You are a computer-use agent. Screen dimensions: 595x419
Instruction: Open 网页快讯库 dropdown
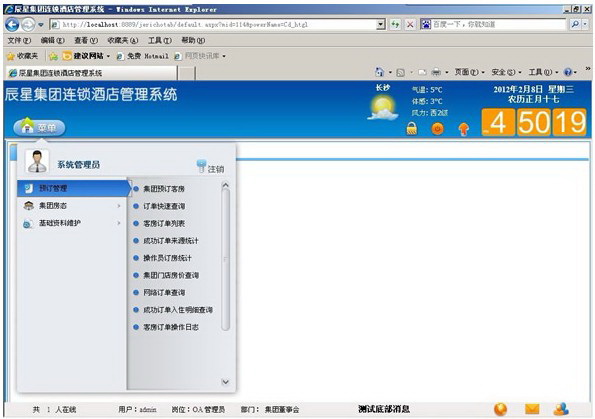(200, 56)
